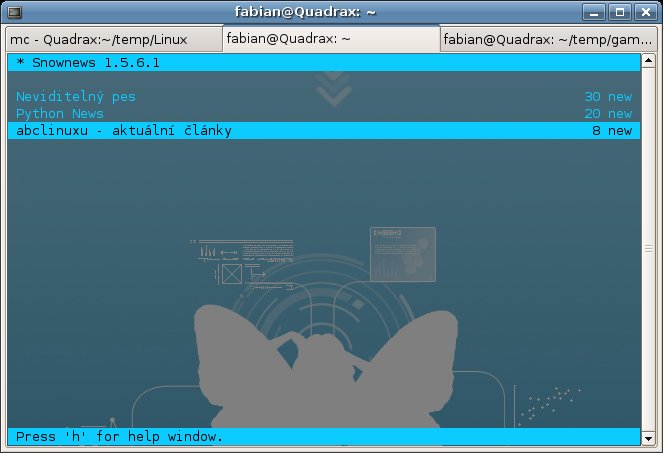The width and height of the screenshot is (663, 453).
Task: Select the fabian@Quadrax: ~ tab
Action: [331, 38]
